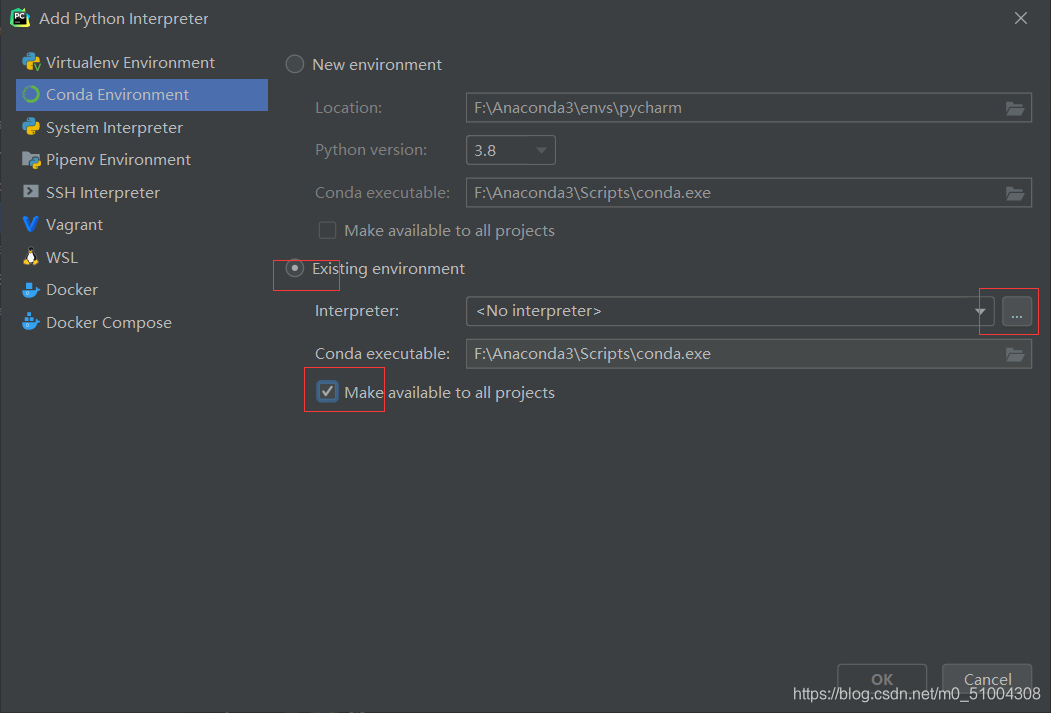Click the Python version: label
Viewport: 1051px width, 713px height.
[371, 150]
